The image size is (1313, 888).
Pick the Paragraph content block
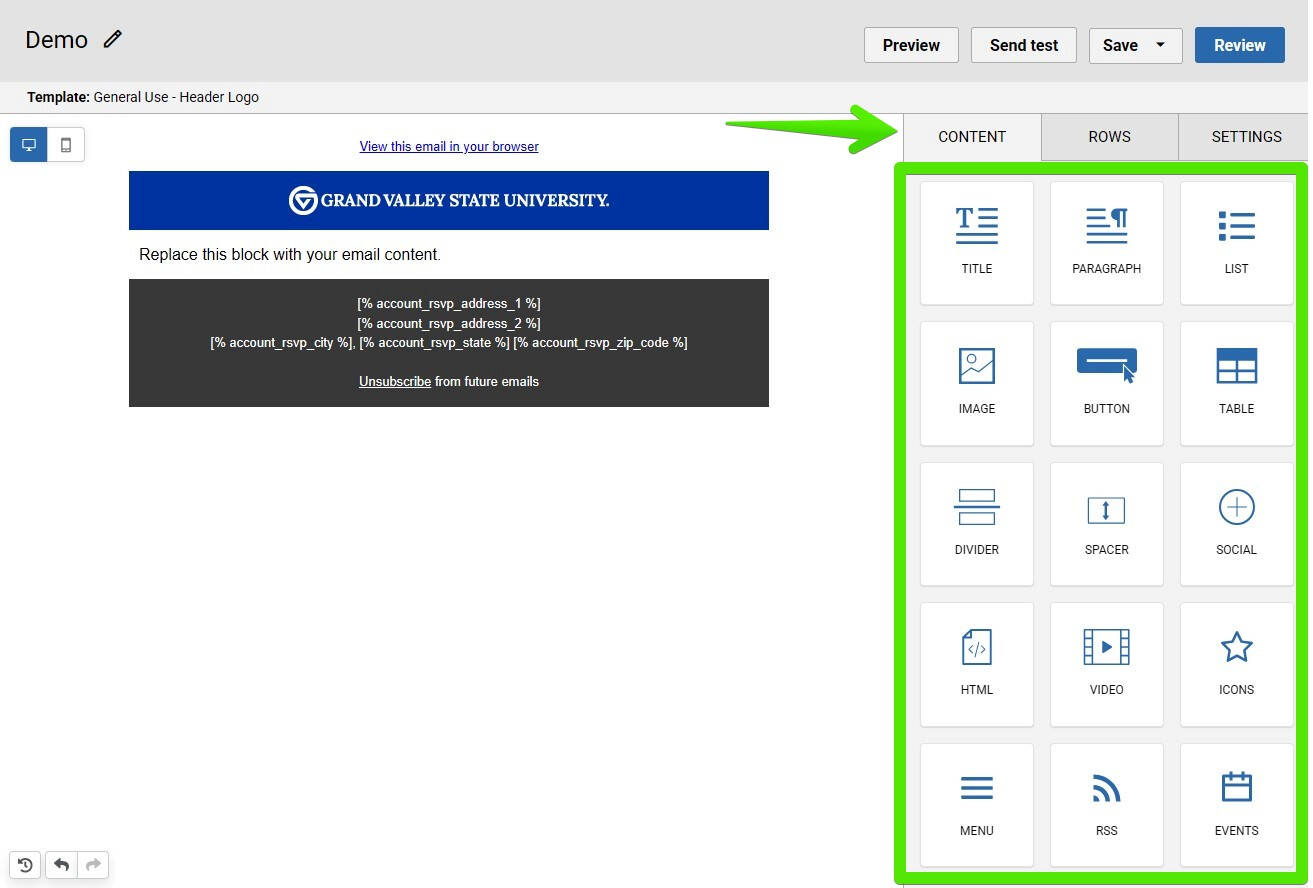pyautogui.click(x=1106, y=241)
